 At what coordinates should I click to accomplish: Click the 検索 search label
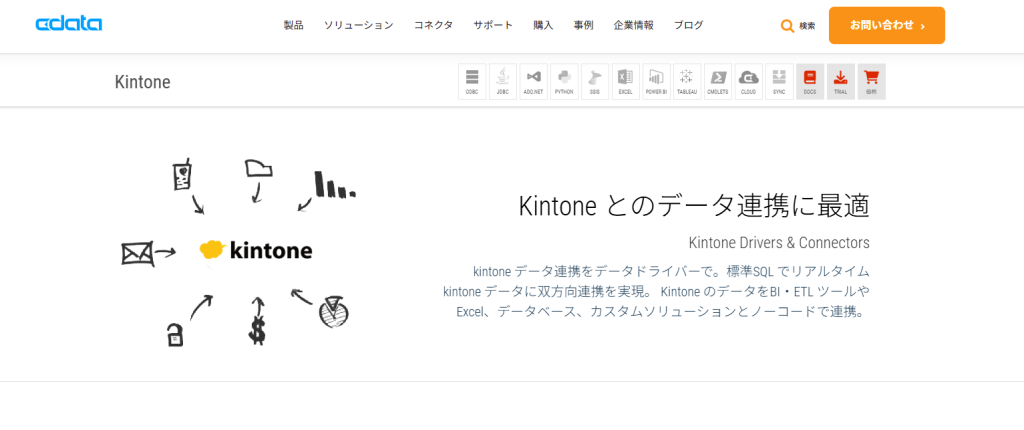(x=807, y=26)
